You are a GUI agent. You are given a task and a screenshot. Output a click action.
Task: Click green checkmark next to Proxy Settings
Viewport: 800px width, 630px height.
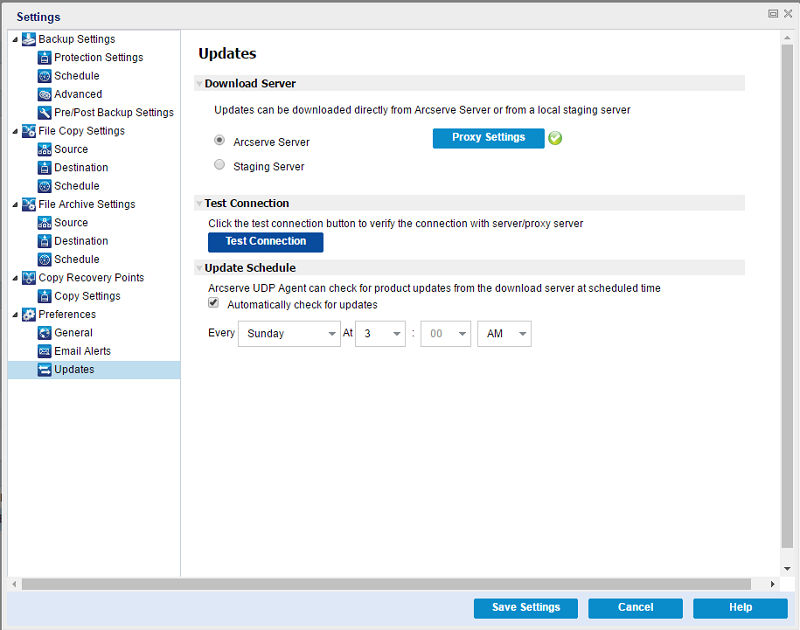tap(555, 138)
